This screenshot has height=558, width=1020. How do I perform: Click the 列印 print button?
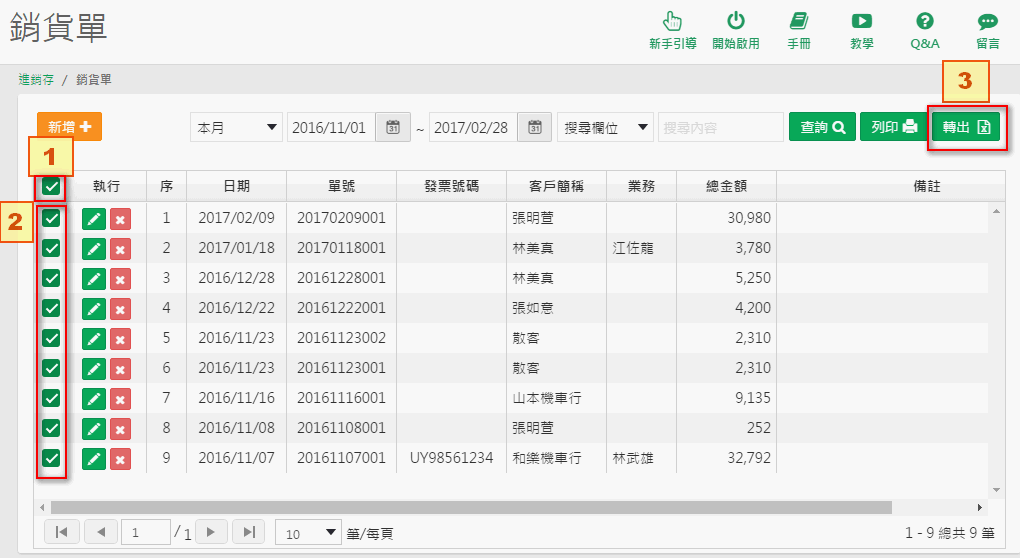point(894,127)
